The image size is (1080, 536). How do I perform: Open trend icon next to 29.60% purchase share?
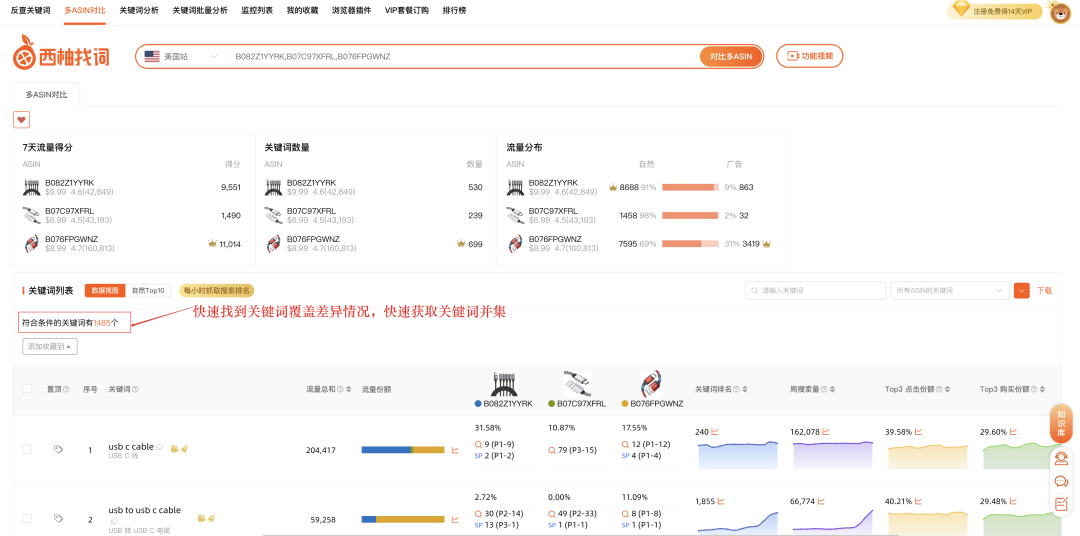tap(1014, 432)
